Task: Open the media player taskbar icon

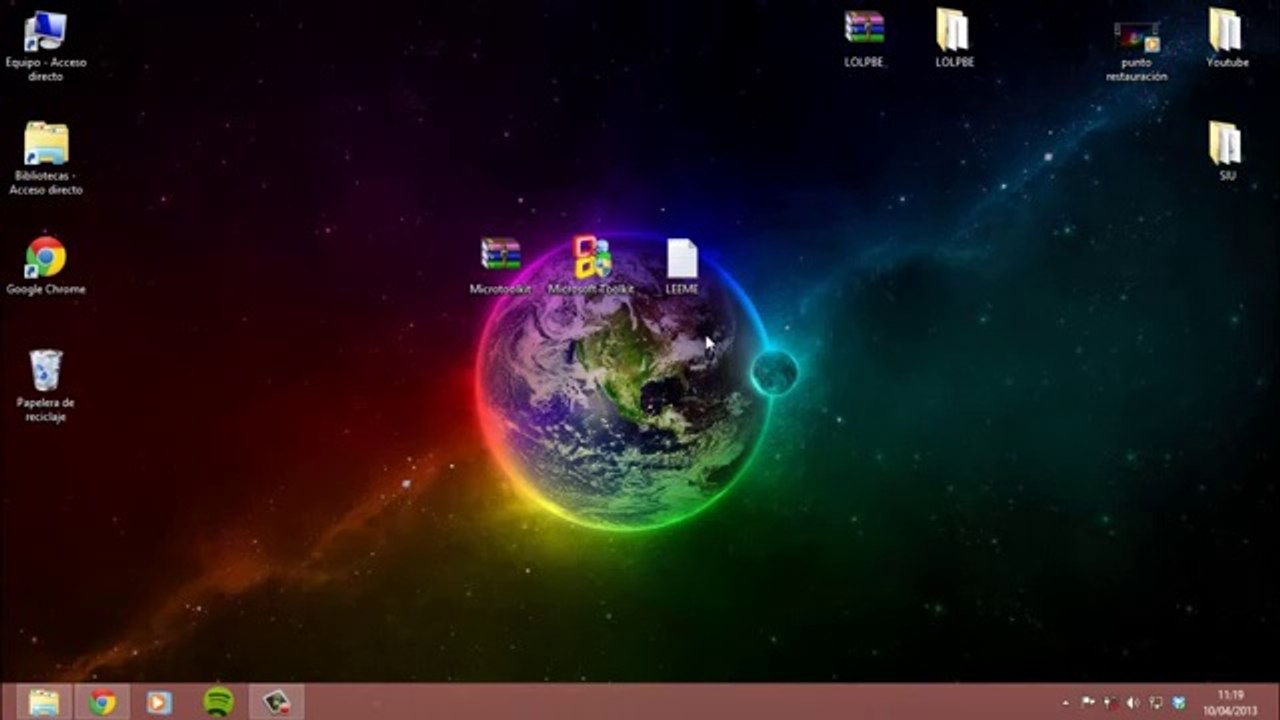Action: (159, 702)
